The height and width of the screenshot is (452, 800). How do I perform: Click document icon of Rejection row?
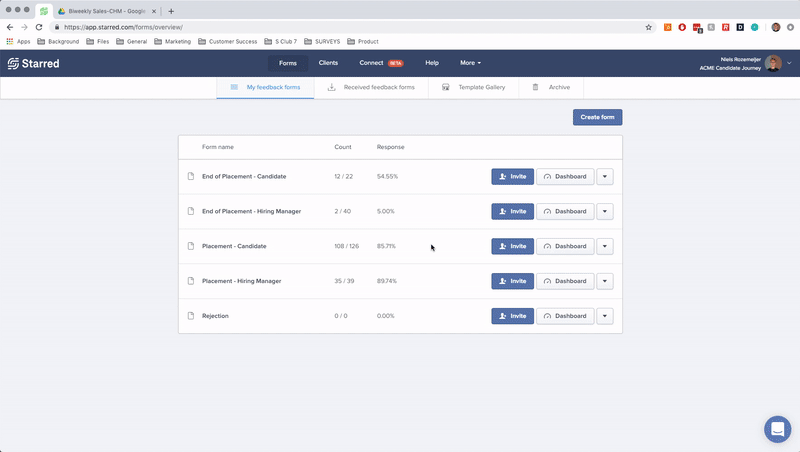pos(191,316)
